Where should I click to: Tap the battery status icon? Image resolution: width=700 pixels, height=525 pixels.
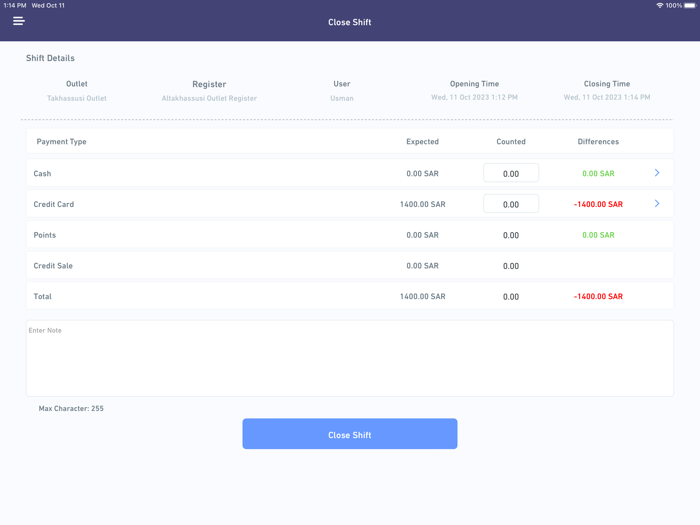[x=690, y=5]
